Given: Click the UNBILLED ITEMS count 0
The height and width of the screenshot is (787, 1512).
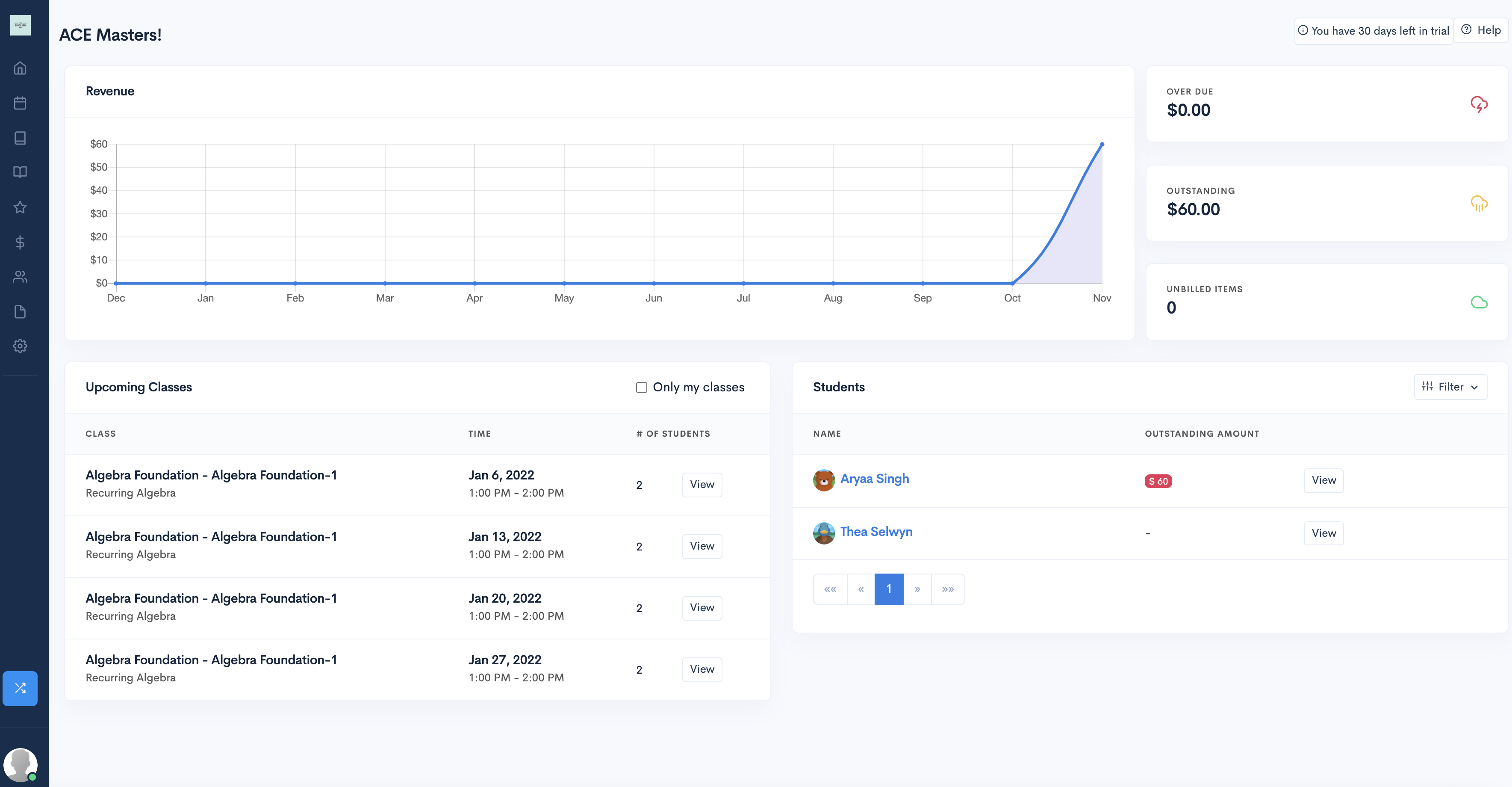Looking at the screenshot, I should click(1171, 308).
